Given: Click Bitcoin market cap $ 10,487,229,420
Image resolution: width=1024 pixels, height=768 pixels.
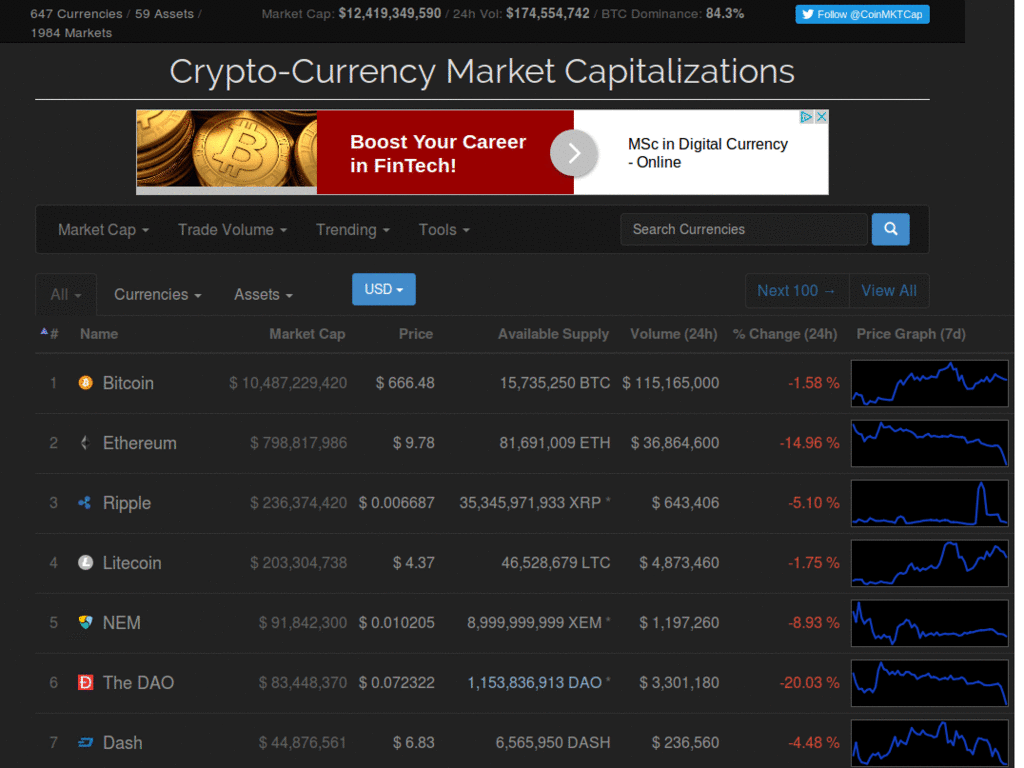Looking at the screenshot, I should point(288,383).
